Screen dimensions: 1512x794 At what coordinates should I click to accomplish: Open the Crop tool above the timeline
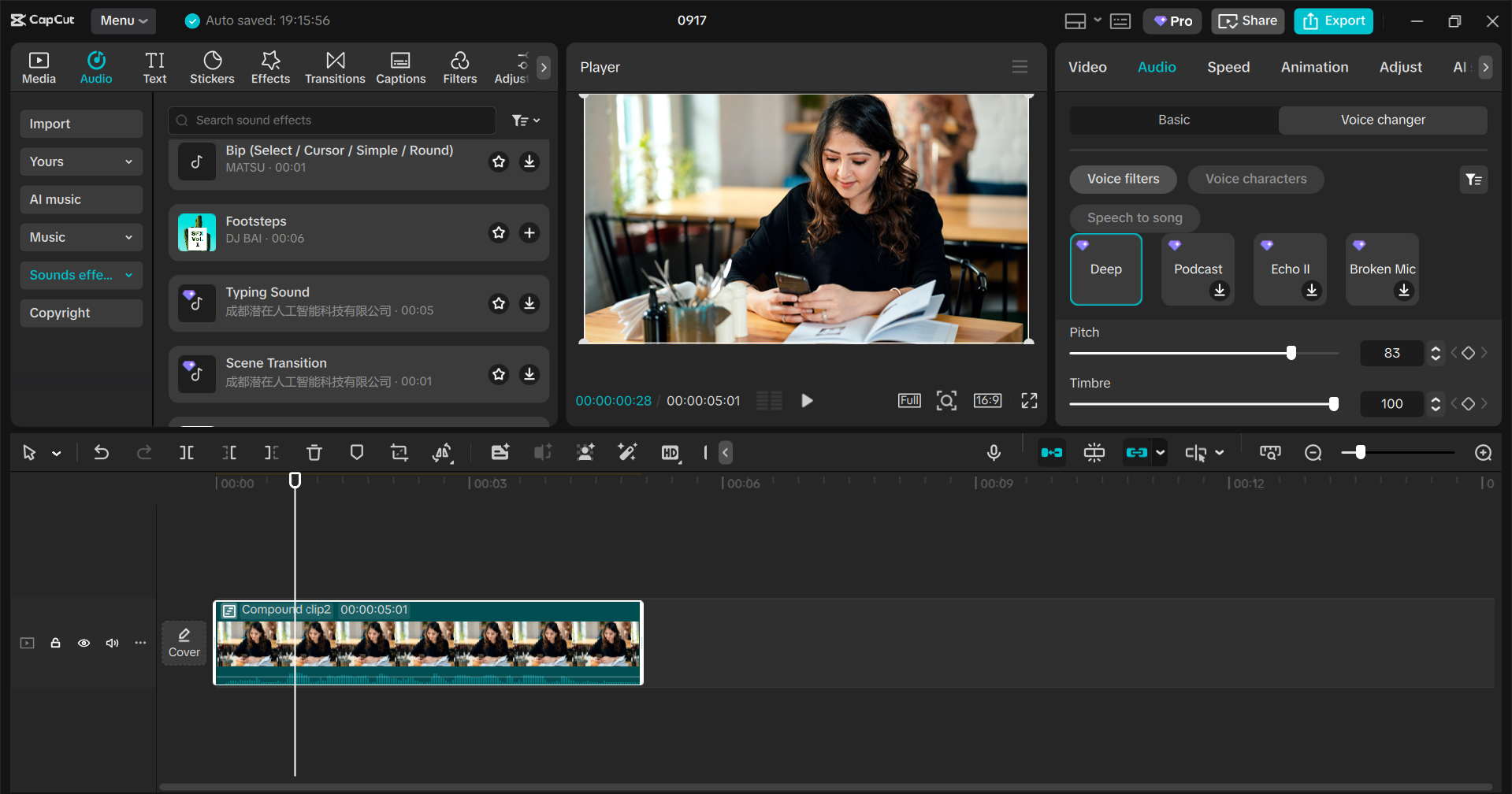(x=399, y=453)
